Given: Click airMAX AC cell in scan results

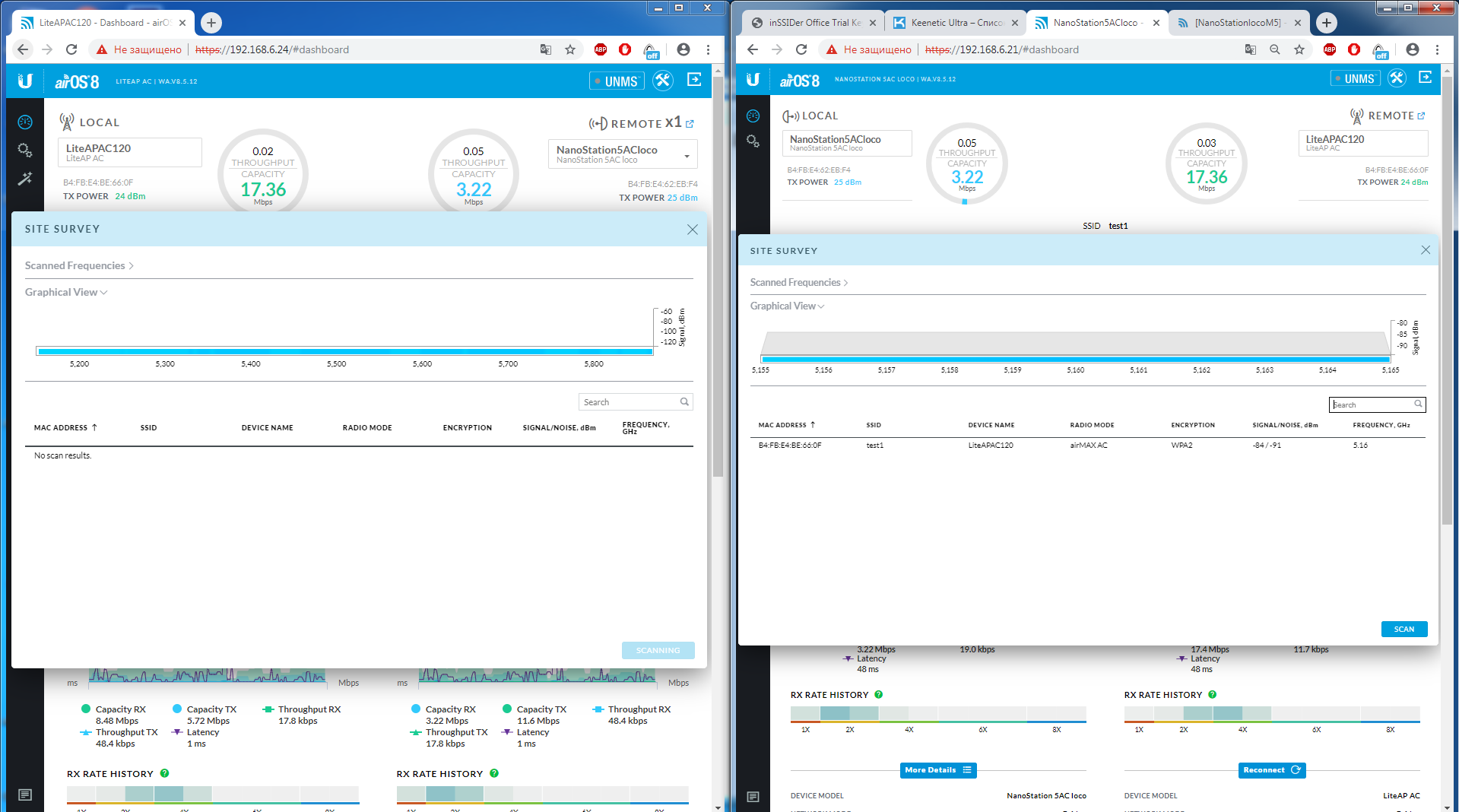Looking at the screenshot, I should tap(1089, 446).
